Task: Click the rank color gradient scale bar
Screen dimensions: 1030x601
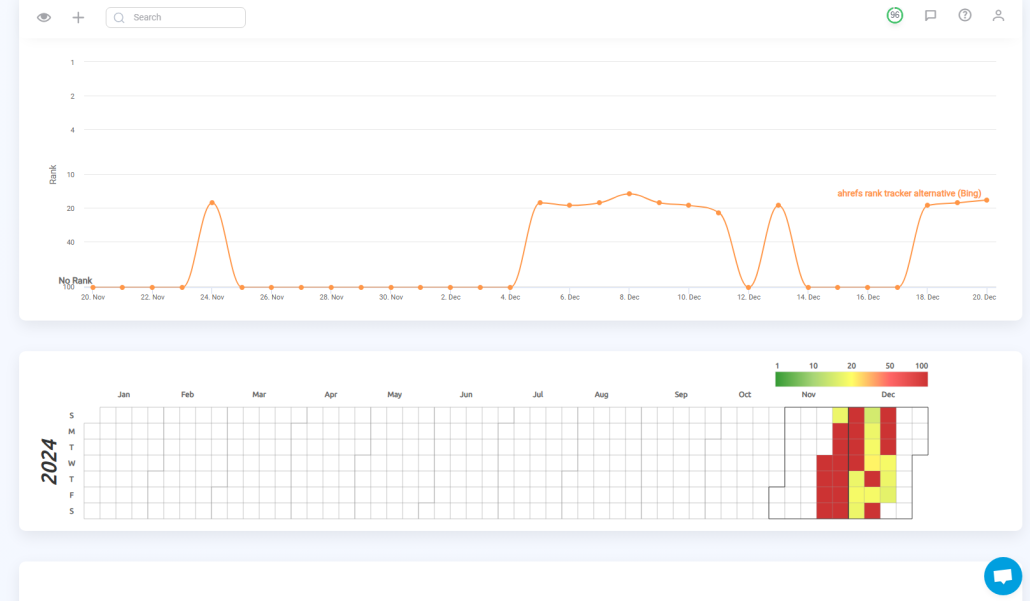Action: coord(851,379)
